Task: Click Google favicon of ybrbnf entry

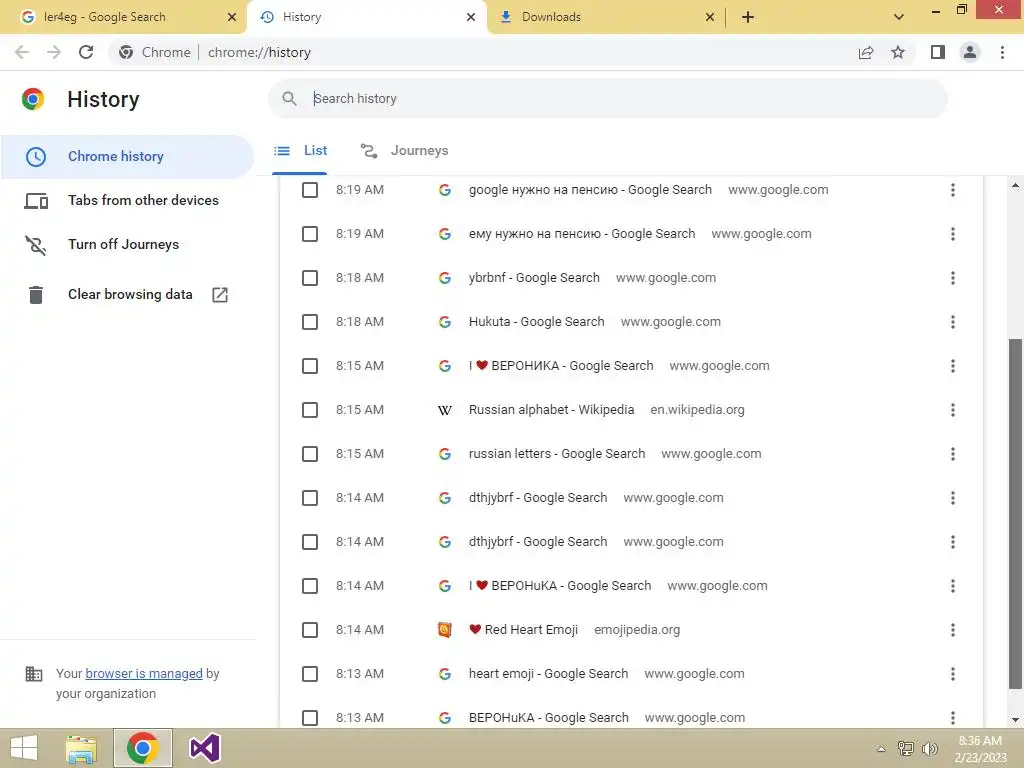Action: [x=445, y=278]
